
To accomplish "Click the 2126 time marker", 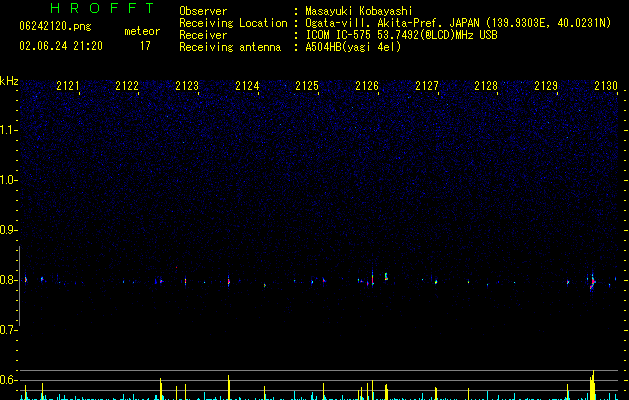I will [367, 86].
